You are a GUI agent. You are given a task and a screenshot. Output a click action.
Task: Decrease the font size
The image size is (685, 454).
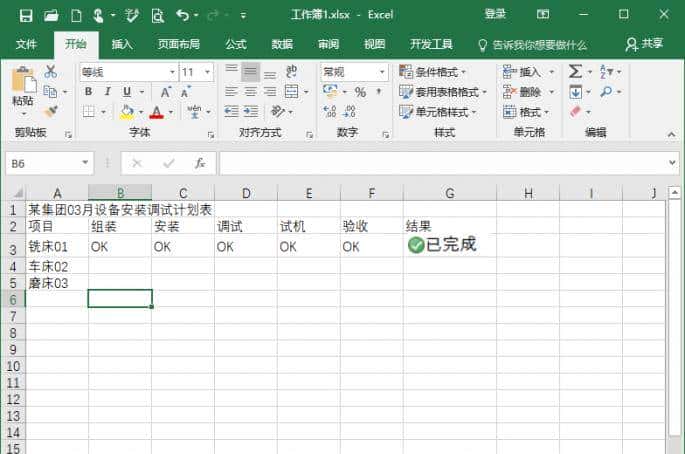(x=185, y=92)
